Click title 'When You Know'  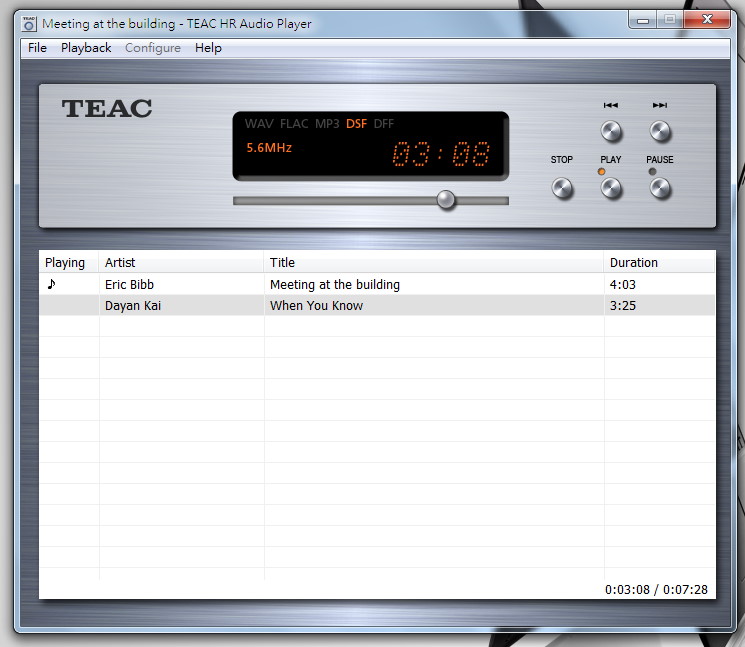tap(316, 305)
